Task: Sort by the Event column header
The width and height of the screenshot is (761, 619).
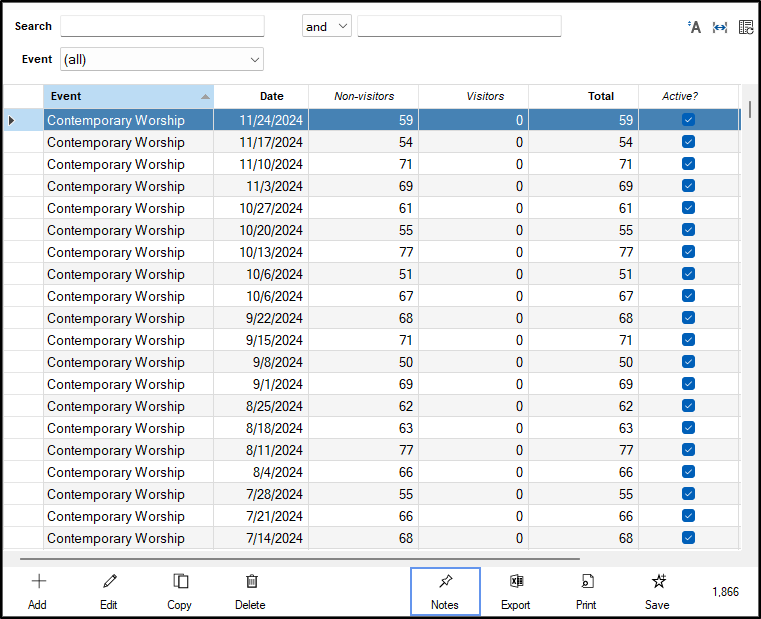Action: pos(128,97)
